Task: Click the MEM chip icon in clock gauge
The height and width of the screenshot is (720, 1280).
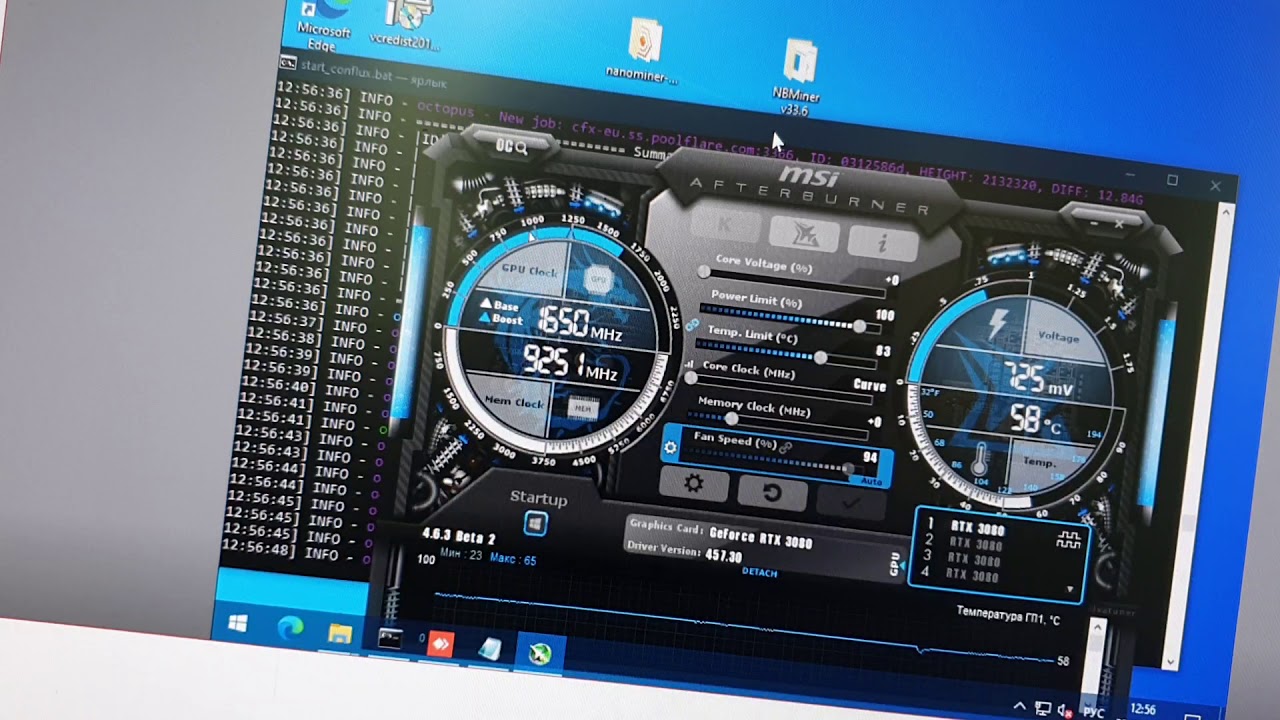Action: (584, 407)
